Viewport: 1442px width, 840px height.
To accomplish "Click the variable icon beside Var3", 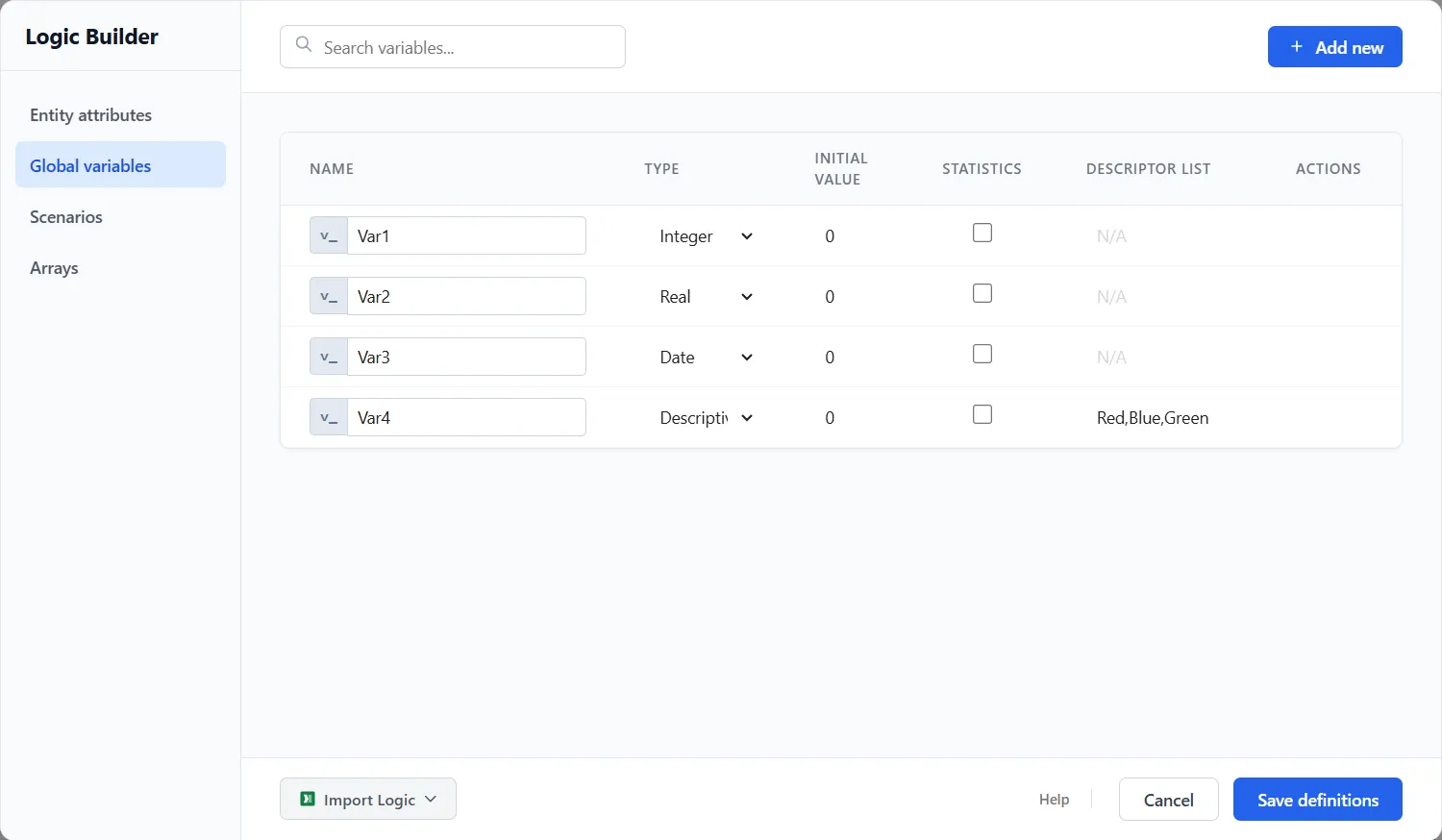I will point(329,357).
